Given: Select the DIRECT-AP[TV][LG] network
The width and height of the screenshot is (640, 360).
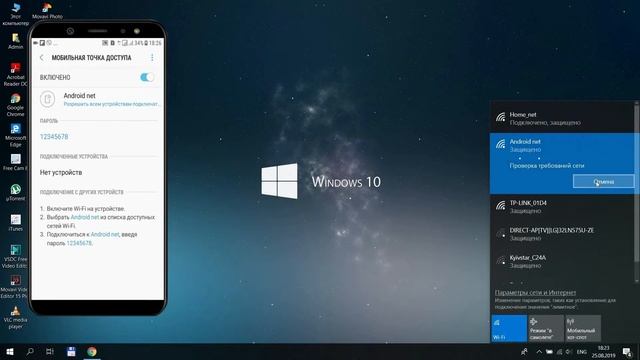Looking at the screenshot, I should click(562, 234).
